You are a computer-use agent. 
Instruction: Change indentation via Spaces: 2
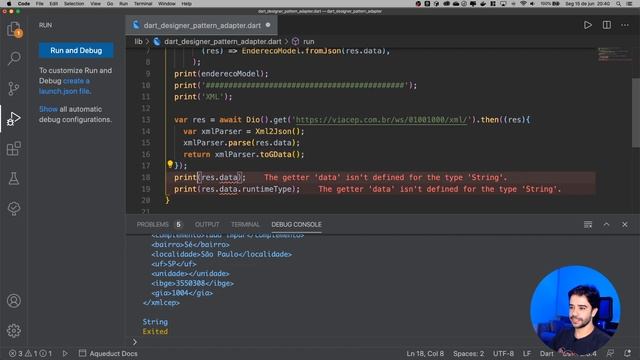468,353
